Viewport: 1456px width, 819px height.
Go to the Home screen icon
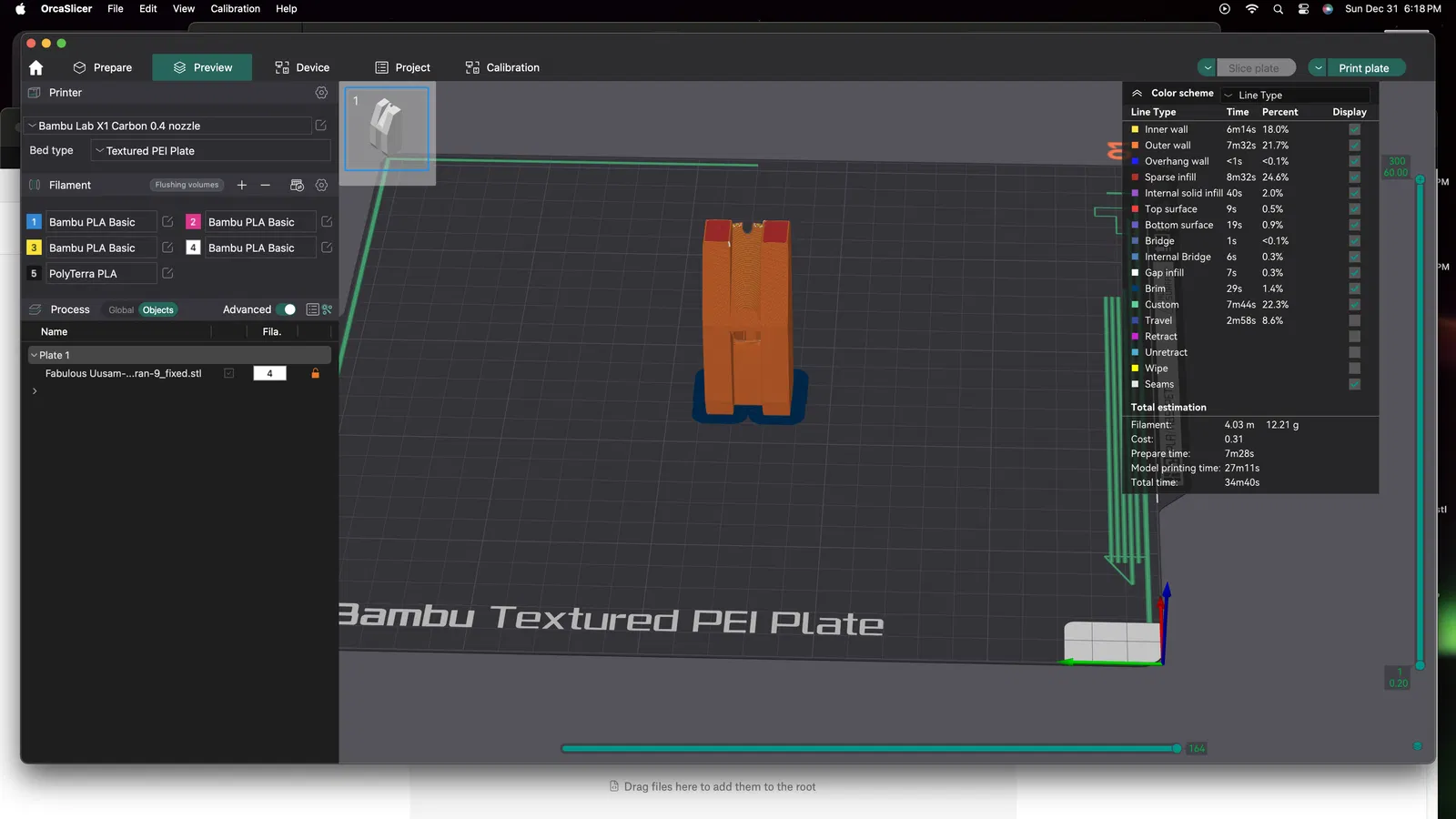(35, 67)
